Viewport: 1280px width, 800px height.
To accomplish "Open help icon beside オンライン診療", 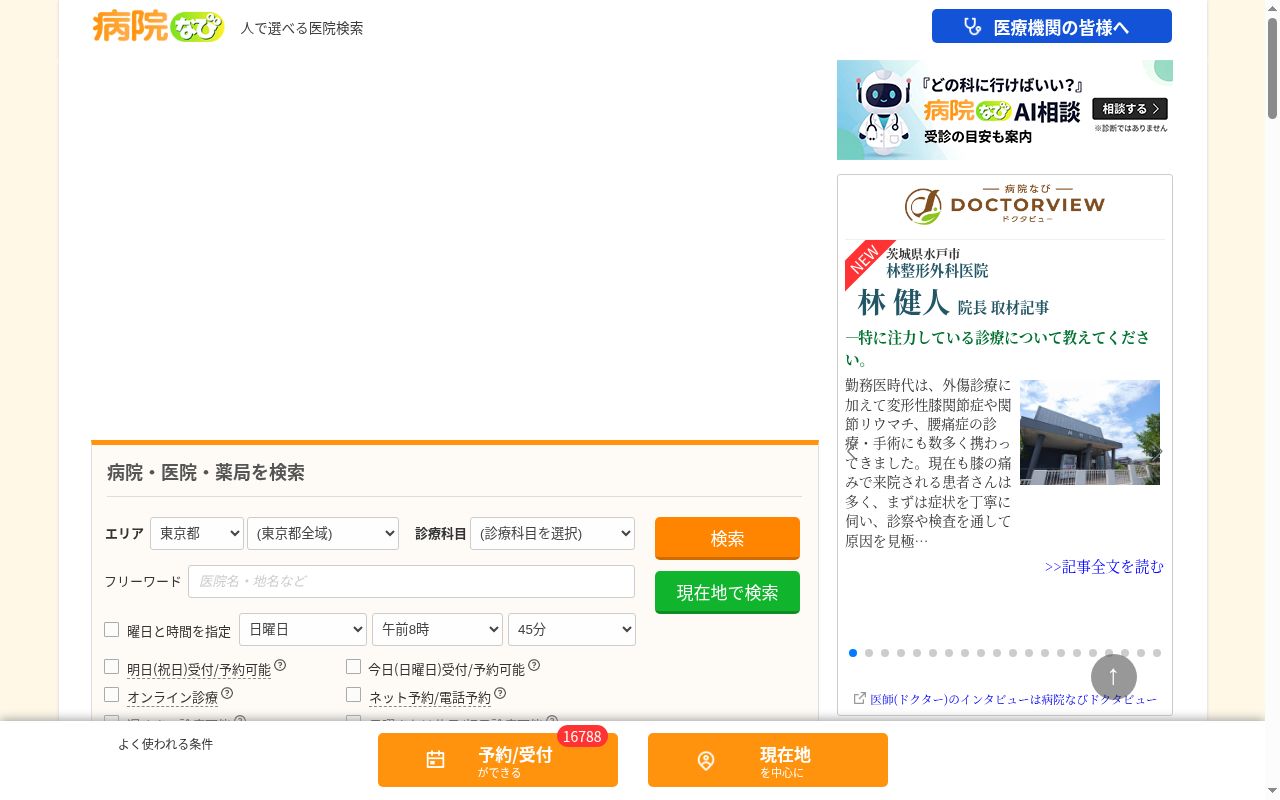I will 227,694.
